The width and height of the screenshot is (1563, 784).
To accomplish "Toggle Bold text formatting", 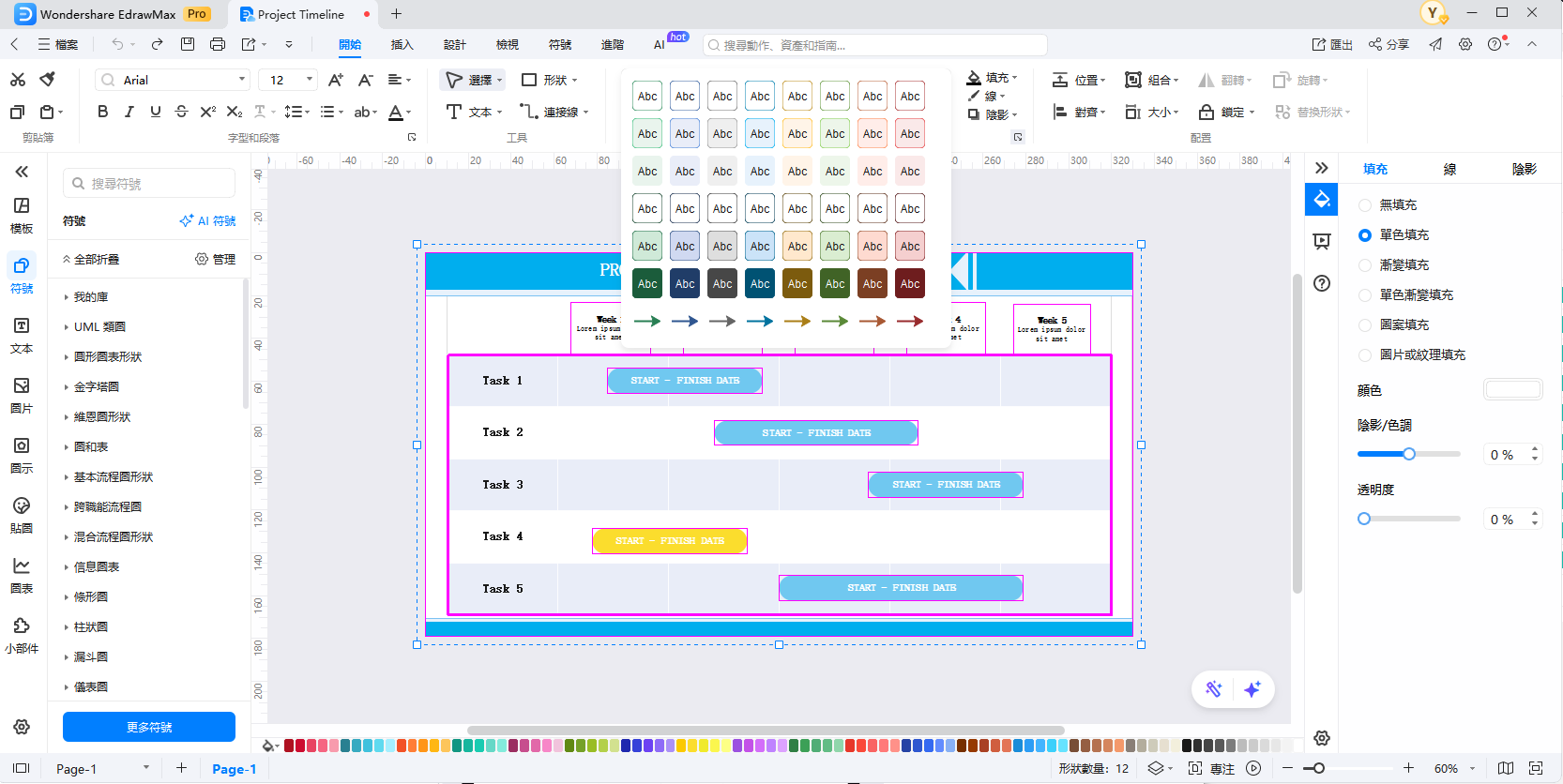I will (x=102, y=112).
